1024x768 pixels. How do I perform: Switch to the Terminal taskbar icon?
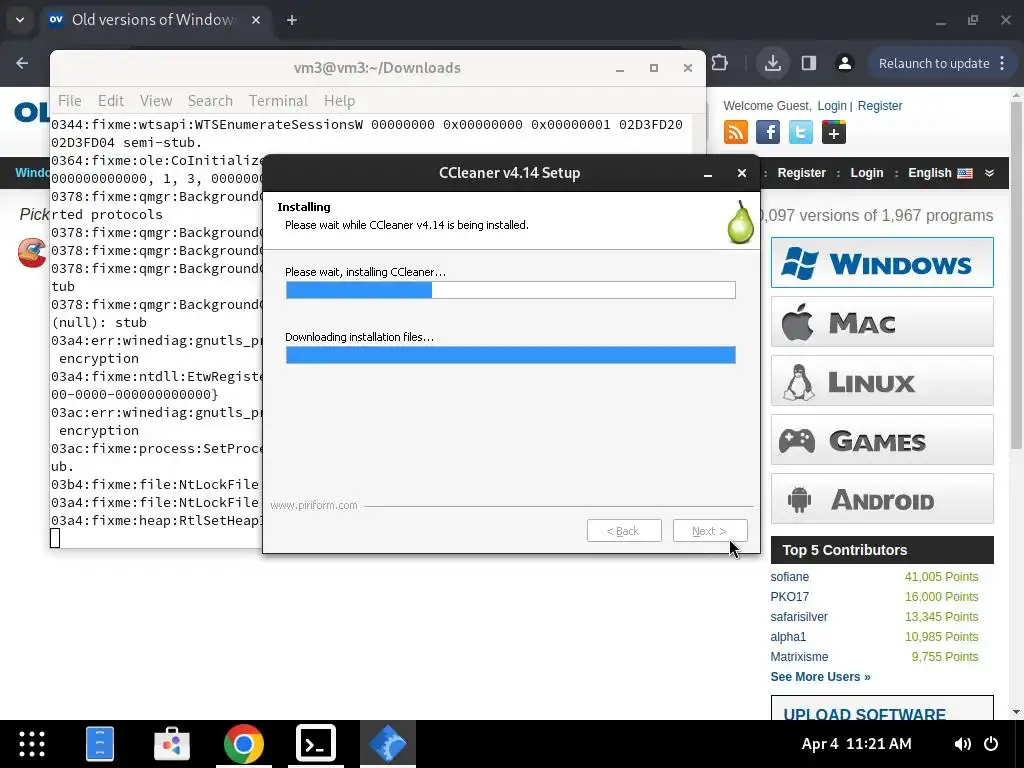[316, 744]
